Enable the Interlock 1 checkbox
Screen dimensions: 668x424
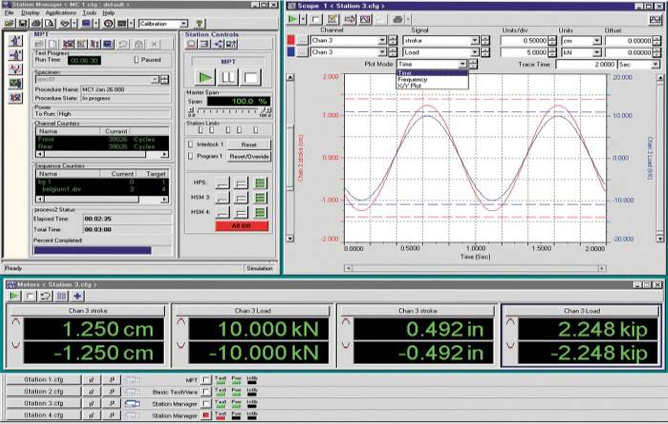(192, 144)
